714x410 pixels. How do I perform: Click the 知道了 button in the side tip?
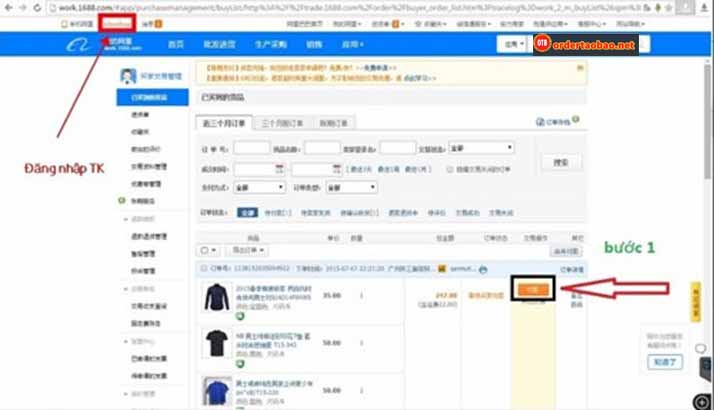click(665, 363)
